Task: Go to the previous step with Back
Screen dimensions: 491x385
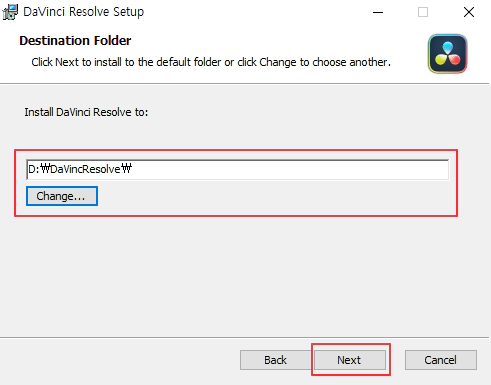Action: pyautogui.click(x=275, y=360)
